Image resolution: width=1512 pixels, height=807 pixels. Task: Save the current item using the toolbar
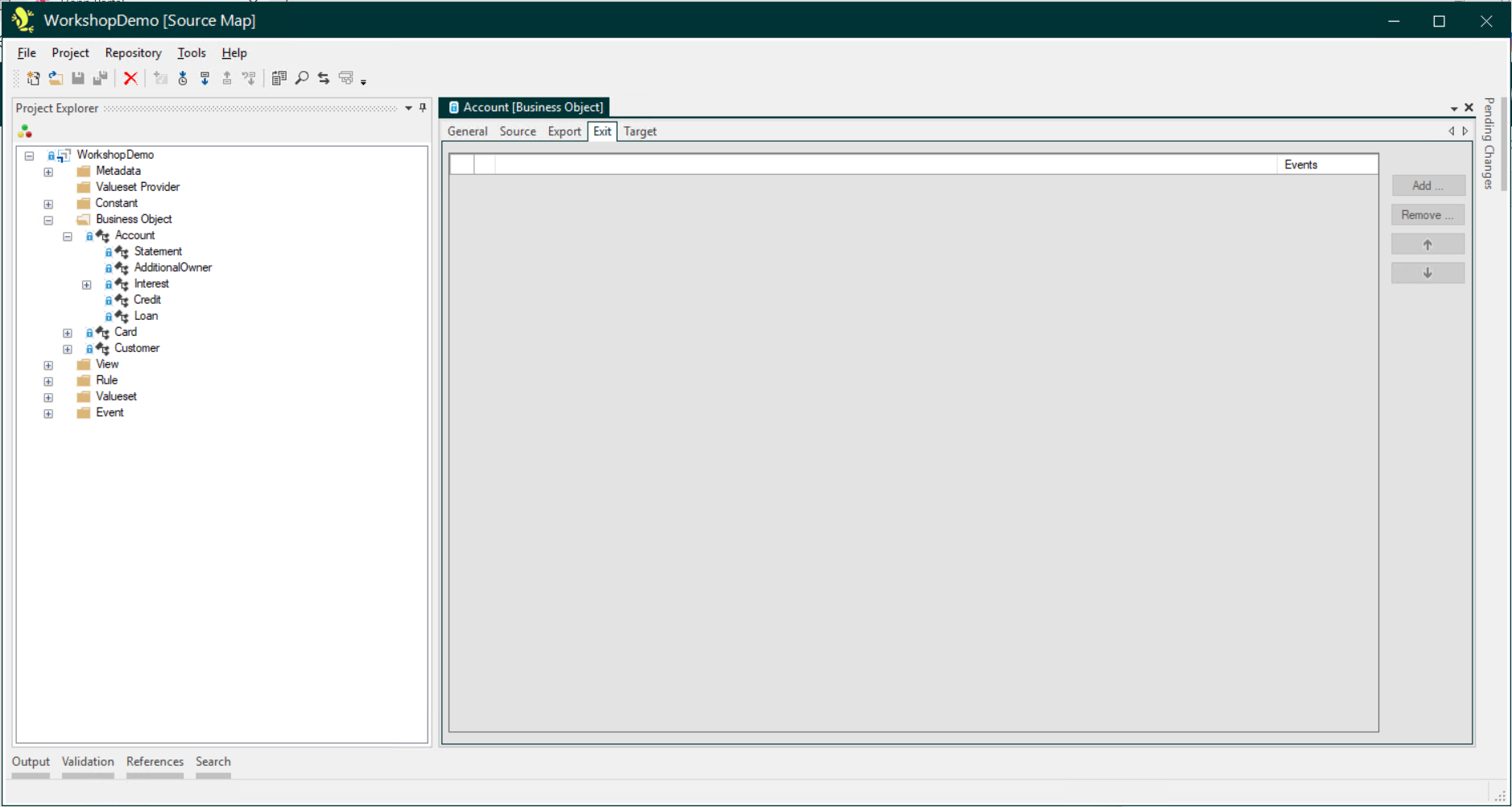pyautogui.click(x=78, y=77)
